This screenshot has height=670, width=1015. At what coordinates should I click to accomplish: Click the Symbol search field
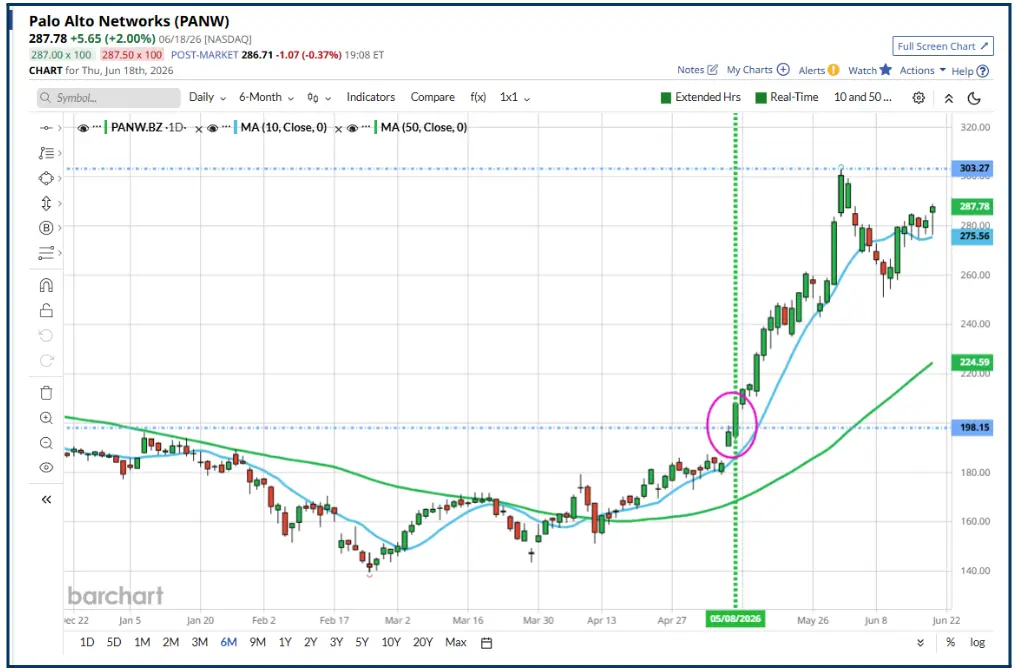point(108,98)
